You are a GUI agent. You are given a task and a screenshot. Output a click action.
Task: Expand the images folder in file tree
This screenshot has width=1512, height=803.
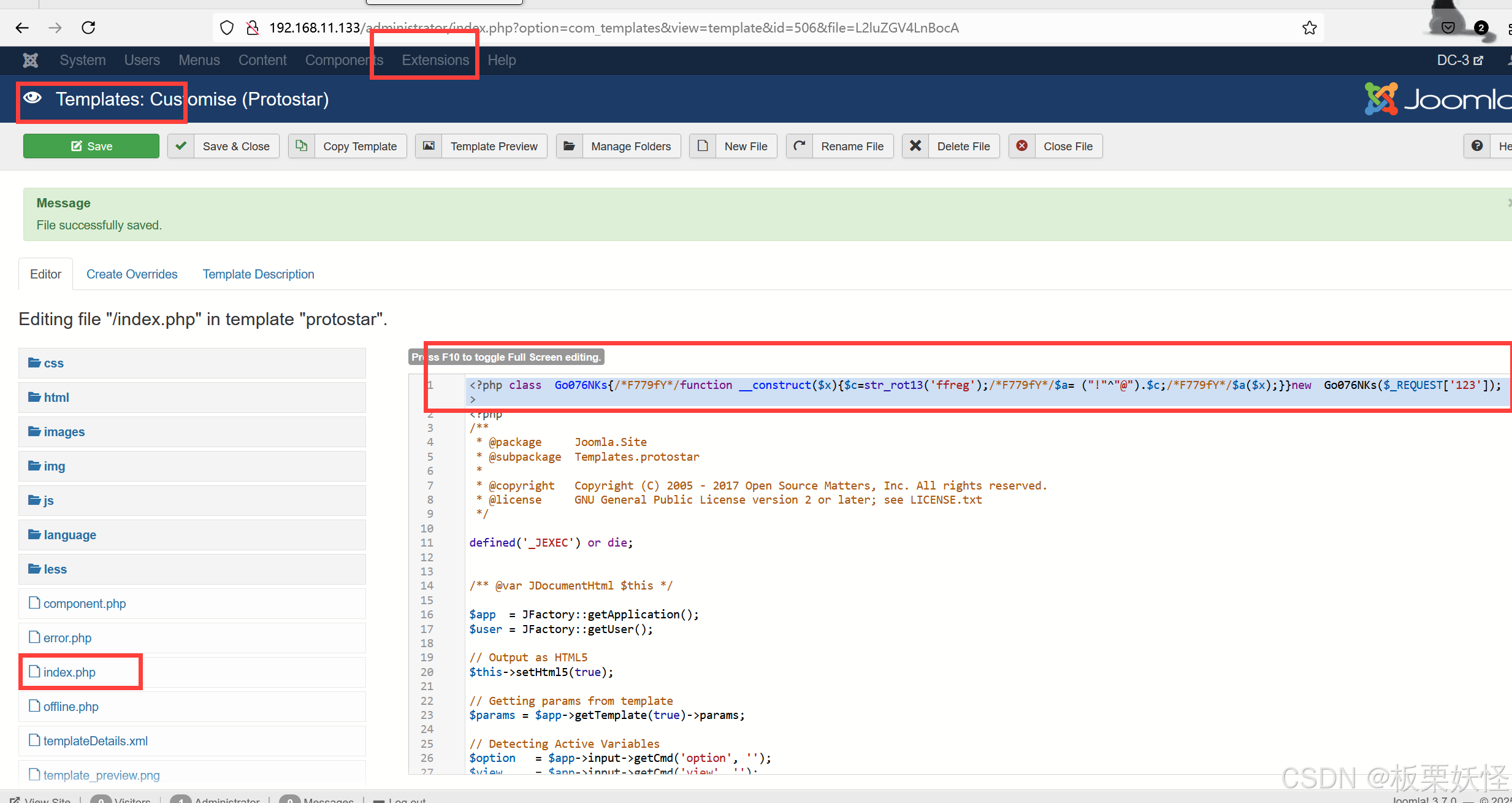[x=64, y=432]
